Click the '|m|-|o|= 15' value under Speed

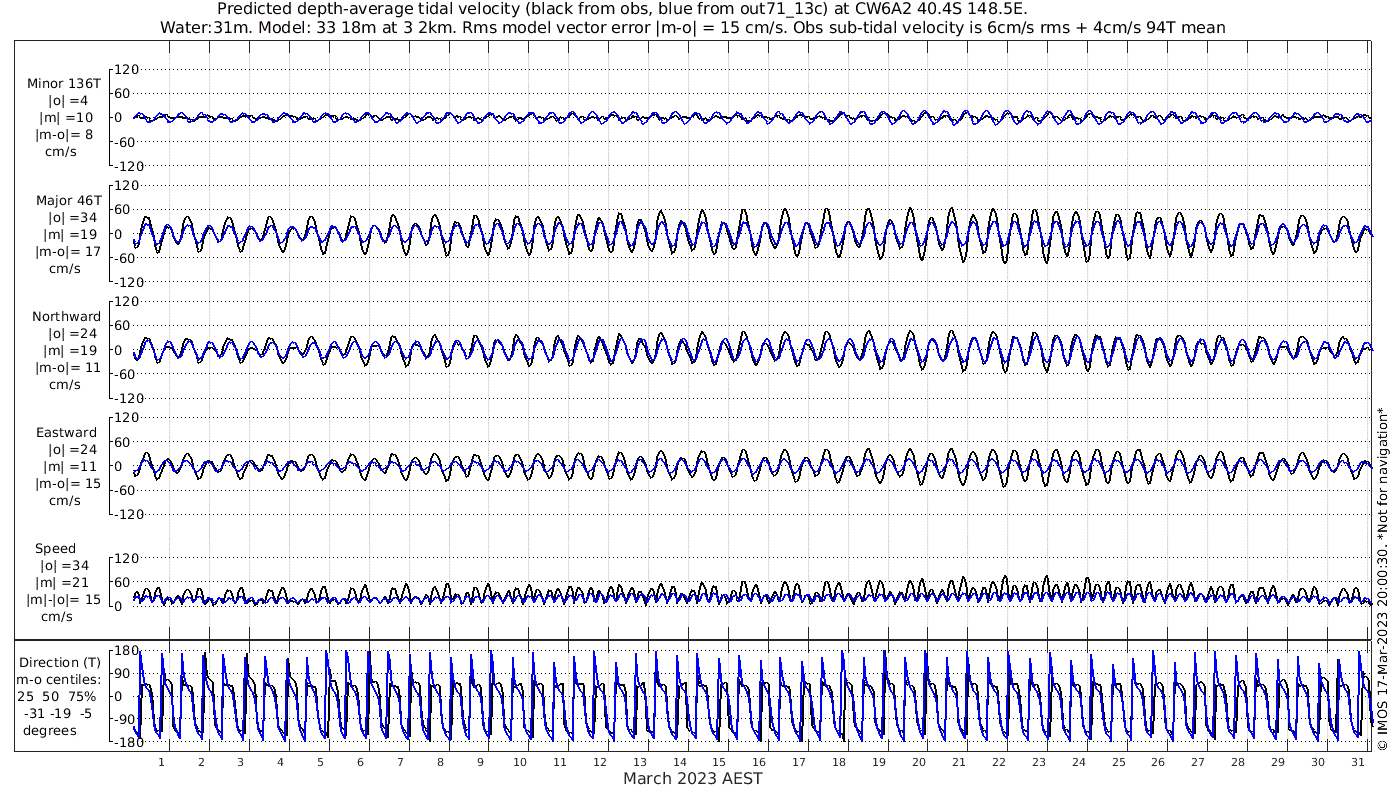point(64,600)
